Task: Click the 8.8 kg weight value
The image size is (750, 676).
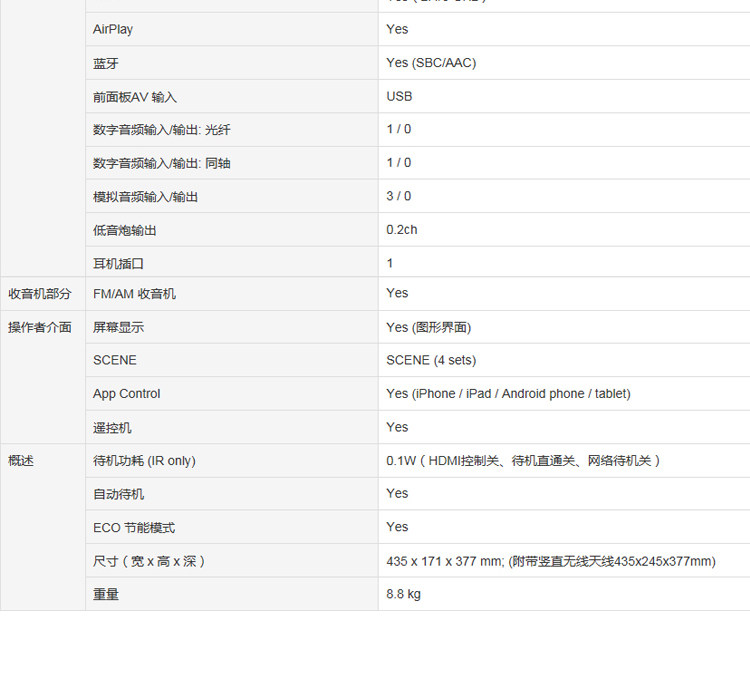Action: pyautogui.click(x=403, y=594)
